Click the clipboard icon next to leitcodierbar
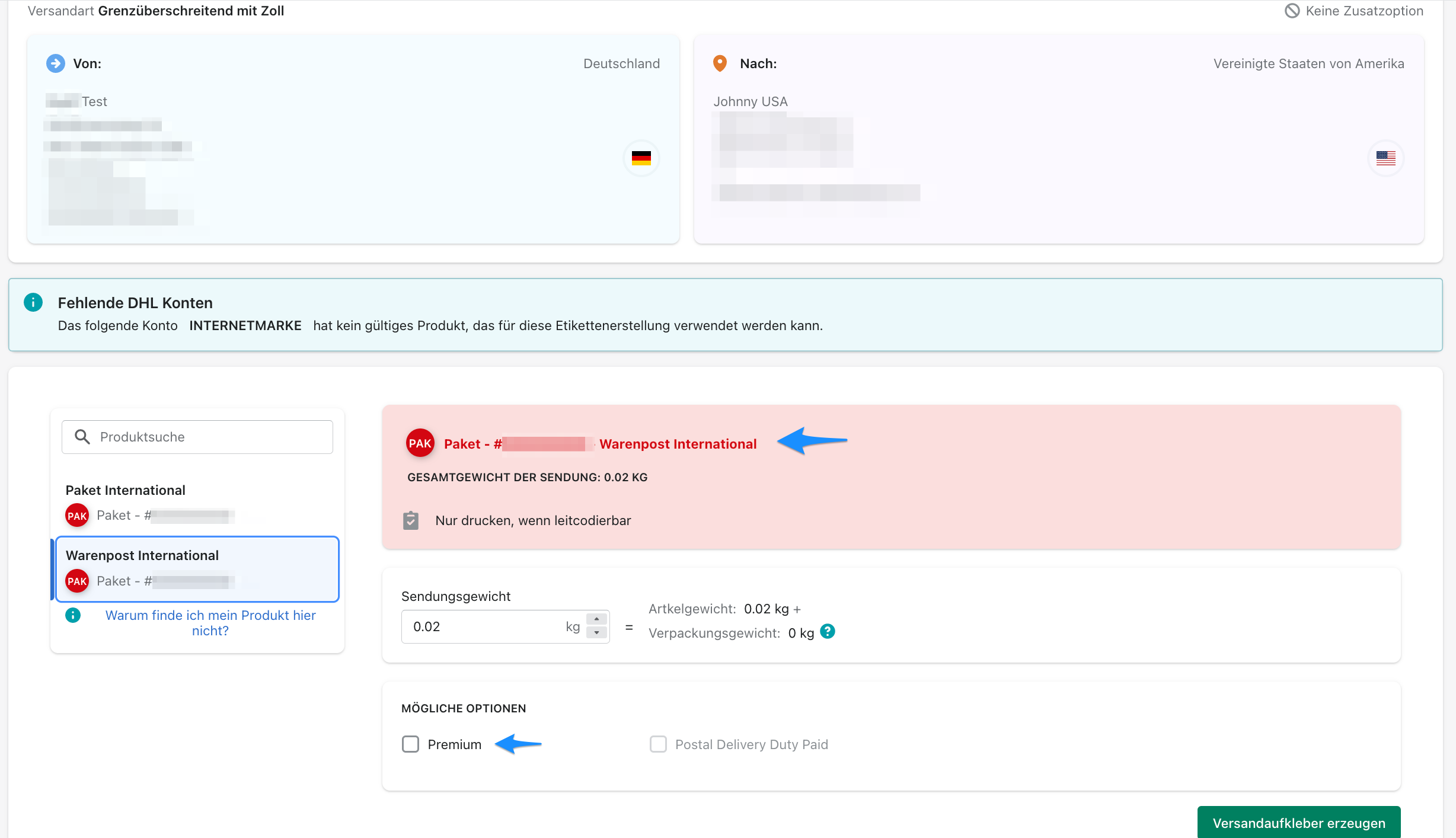 pyautogui.click(x=410, y=520)
